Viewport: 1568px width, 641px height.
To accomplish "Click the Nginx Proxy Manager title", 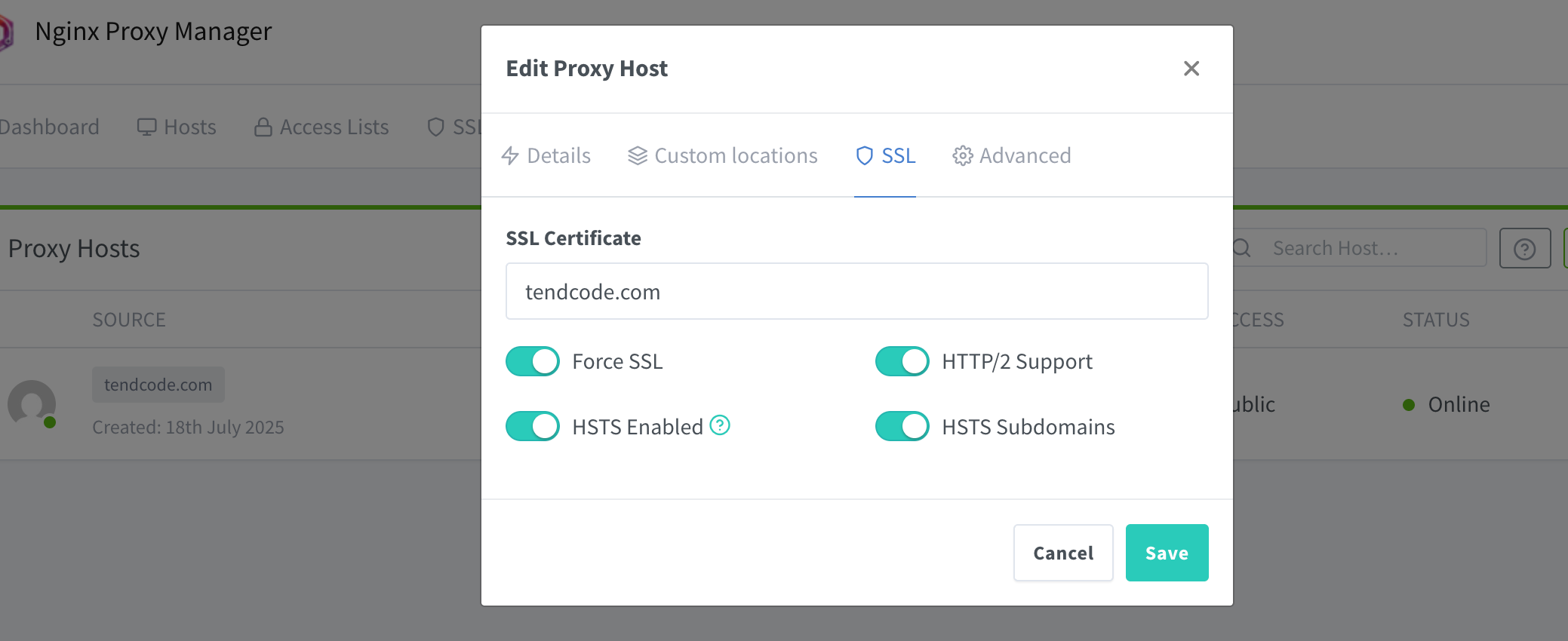I will pos(153,32).
